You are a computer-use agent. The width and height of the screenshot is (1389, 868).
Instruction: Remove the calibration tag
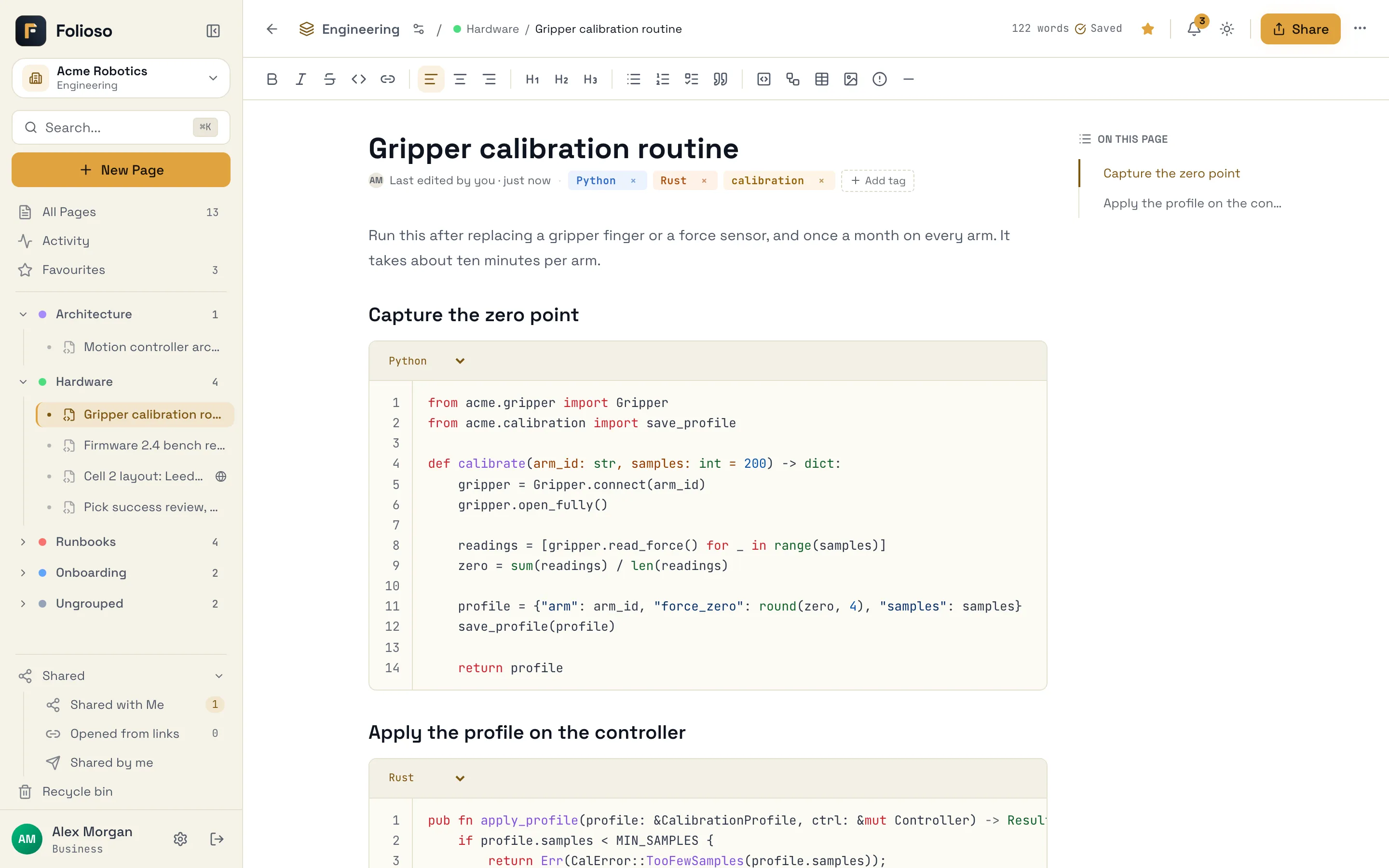tap(821, 180)
